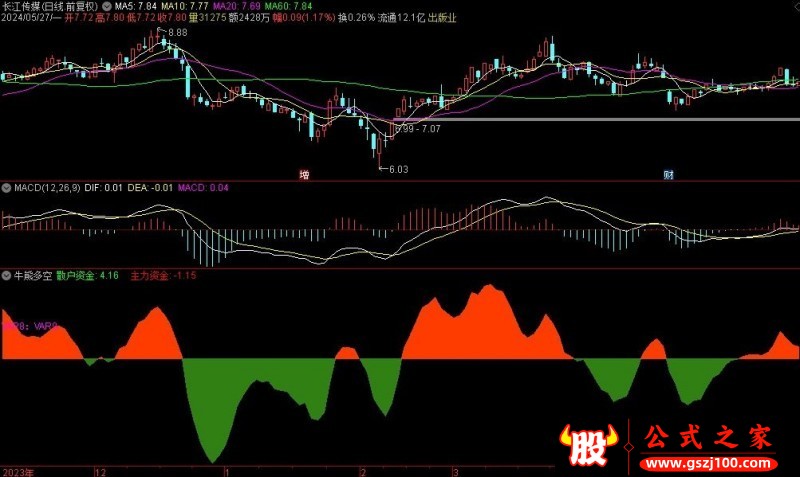800x477 pixels.
Task: Click the turnover 额2428万 value
Action: 249,18
